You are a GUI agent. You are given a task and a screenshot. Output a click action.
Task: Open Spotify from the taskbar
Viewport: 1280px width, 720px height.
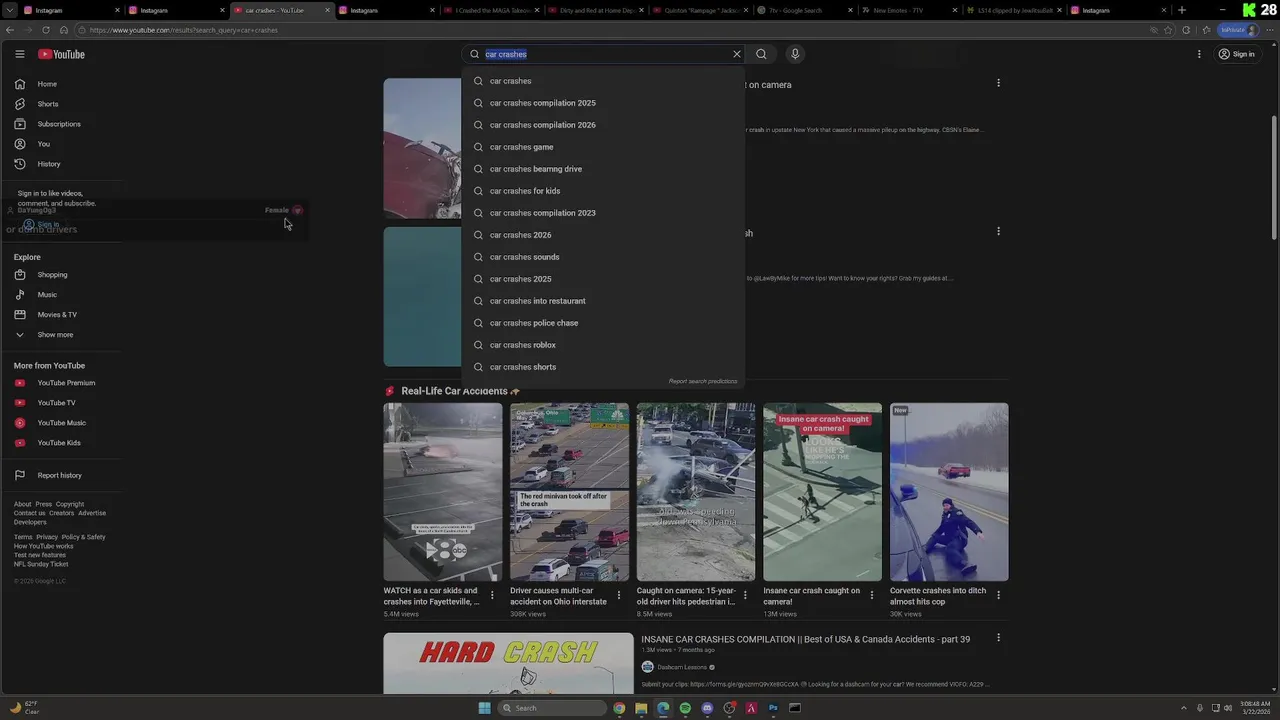[685, 708]
